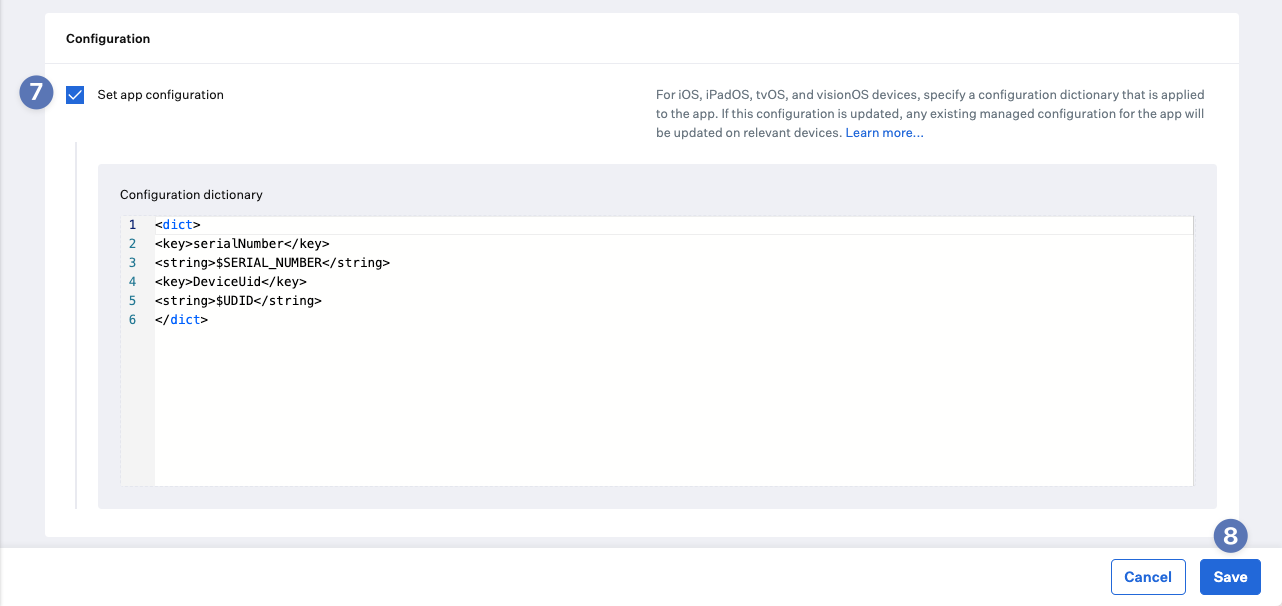Uncheck the Set app configuration checkbox
Viewport: 1282px width, 606px height.
tap(75, 95)
